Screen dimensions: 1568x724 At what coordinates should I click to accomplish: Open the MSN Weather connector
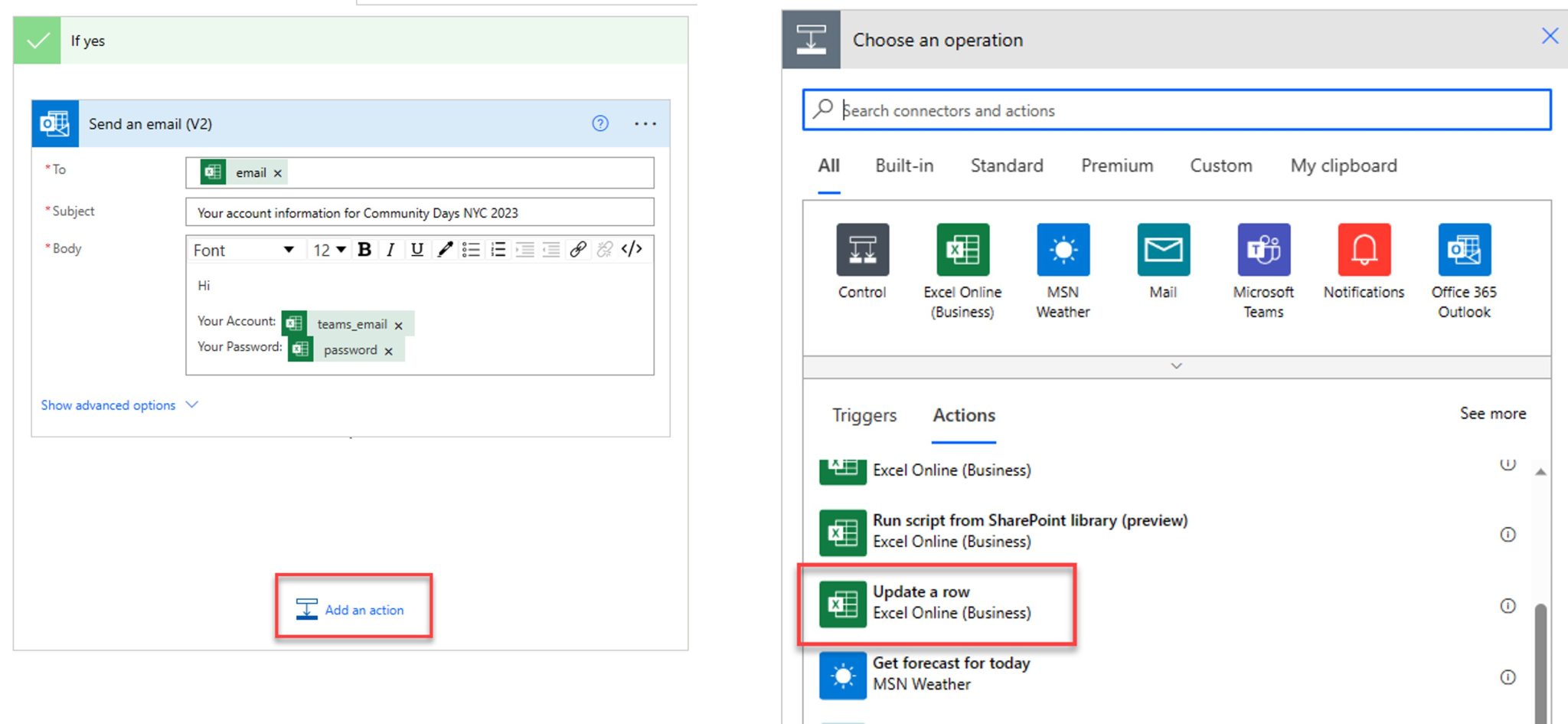pyautogui.click(x=1063, y=249)
